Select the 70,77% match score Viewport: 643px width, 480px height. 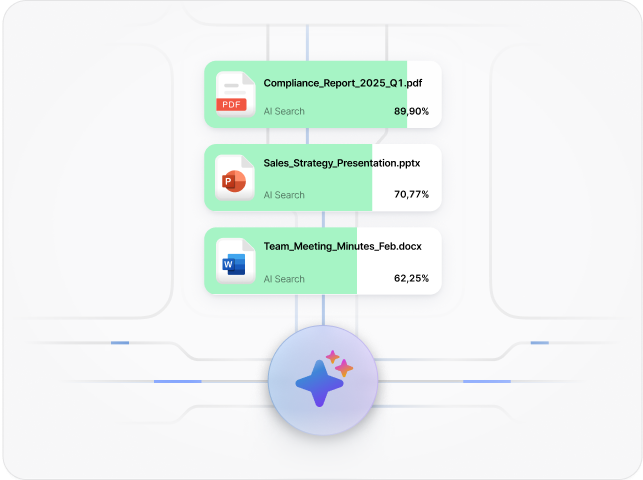point(411,195)
